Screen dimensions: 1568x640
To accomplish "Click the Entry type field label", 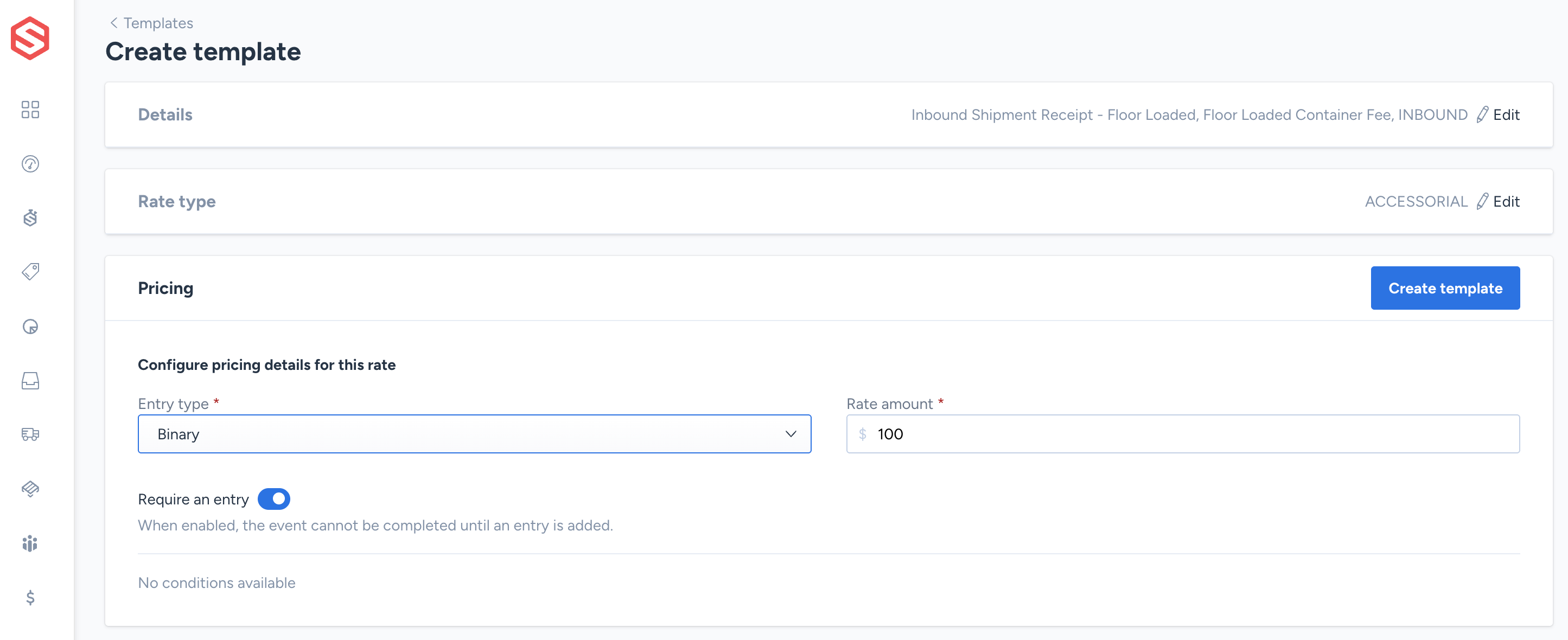I will (x=174, y=404).
